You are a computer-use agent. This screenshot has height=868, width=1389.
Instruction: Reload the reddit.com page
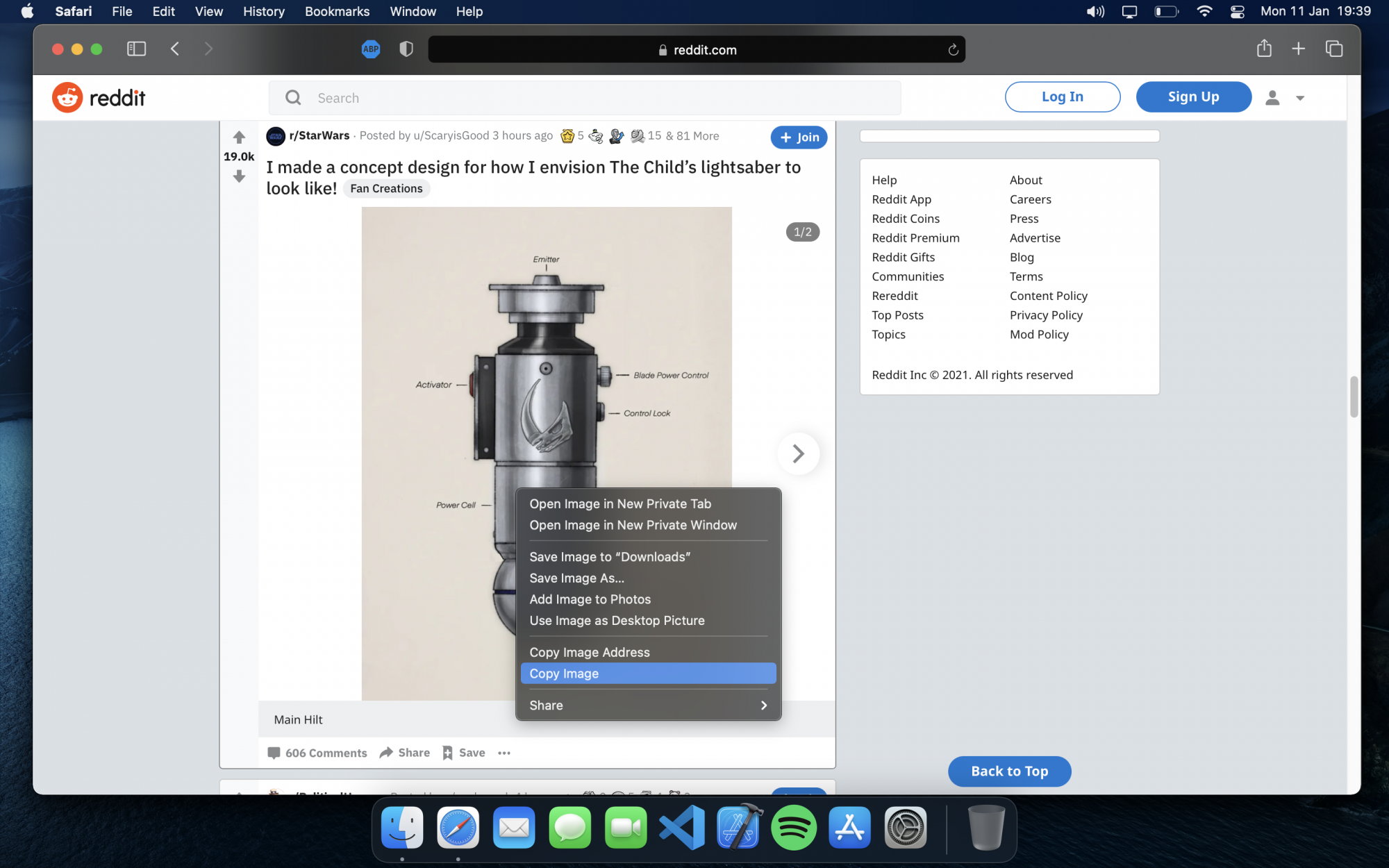953,50
